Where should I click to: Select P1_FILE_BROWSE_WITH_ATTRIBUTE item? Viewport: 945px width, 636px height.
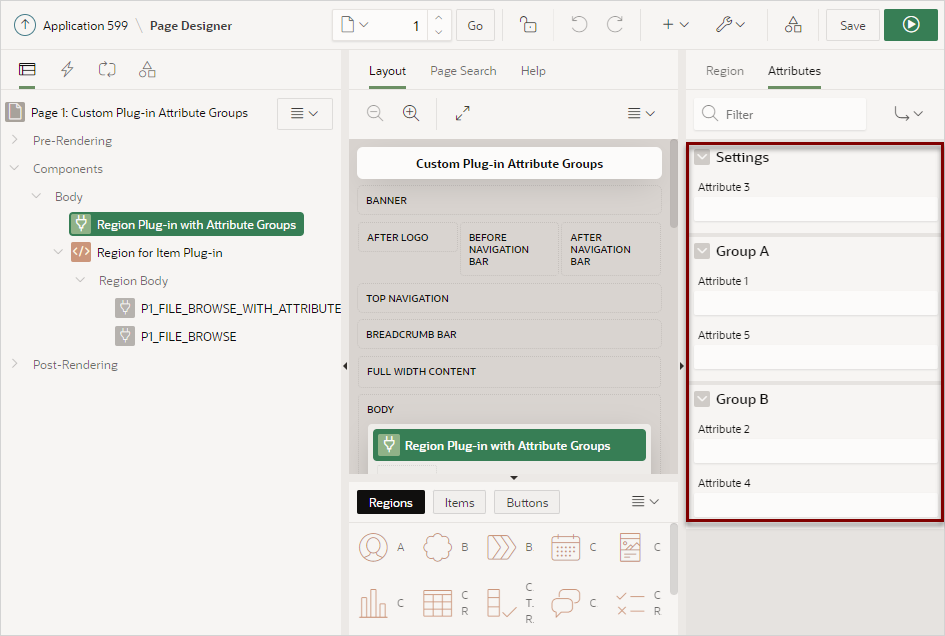tap(240, 309)
